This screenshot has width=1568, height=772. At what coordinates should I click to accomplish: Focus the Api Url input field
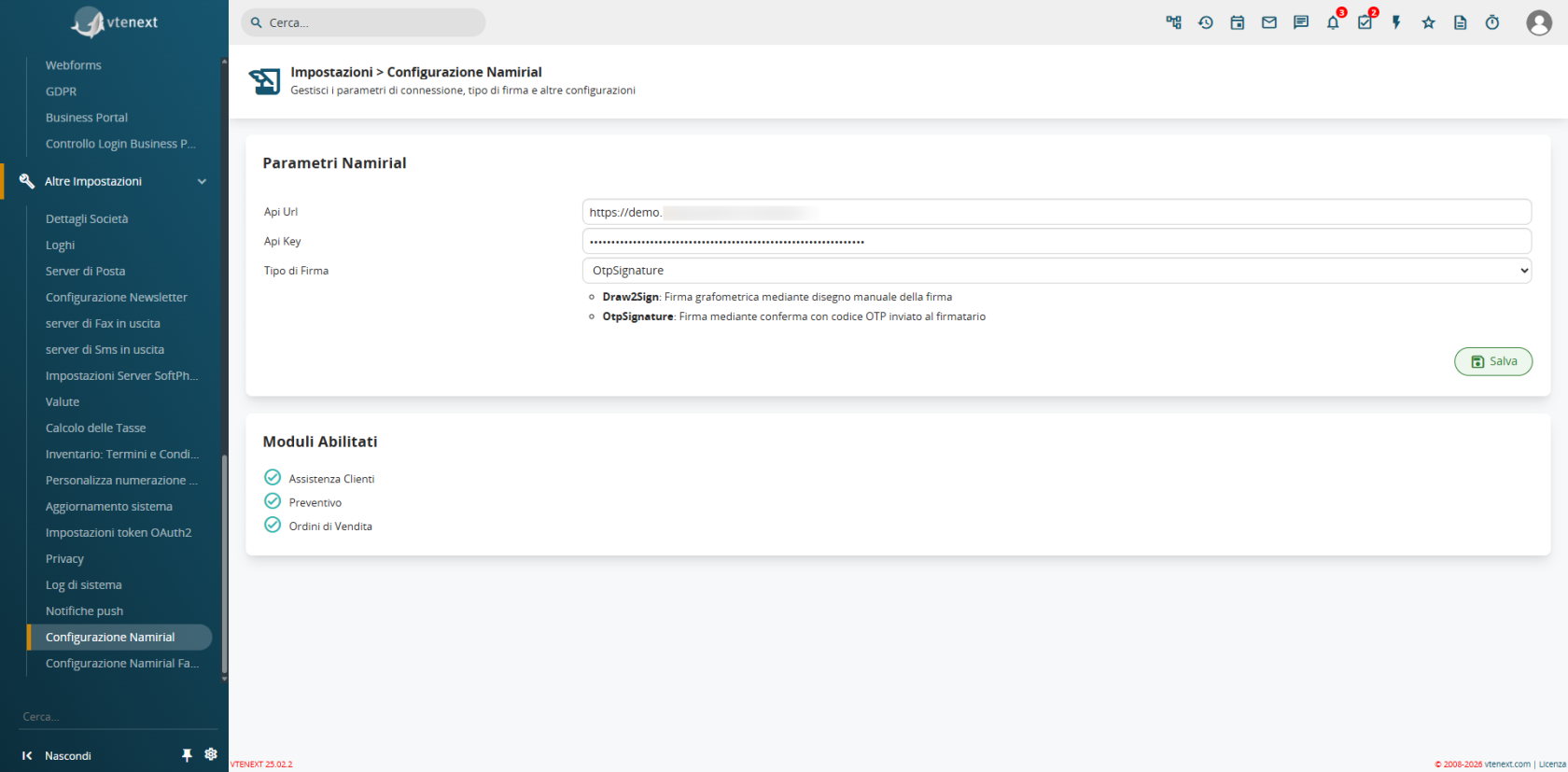coord(1057,212)
